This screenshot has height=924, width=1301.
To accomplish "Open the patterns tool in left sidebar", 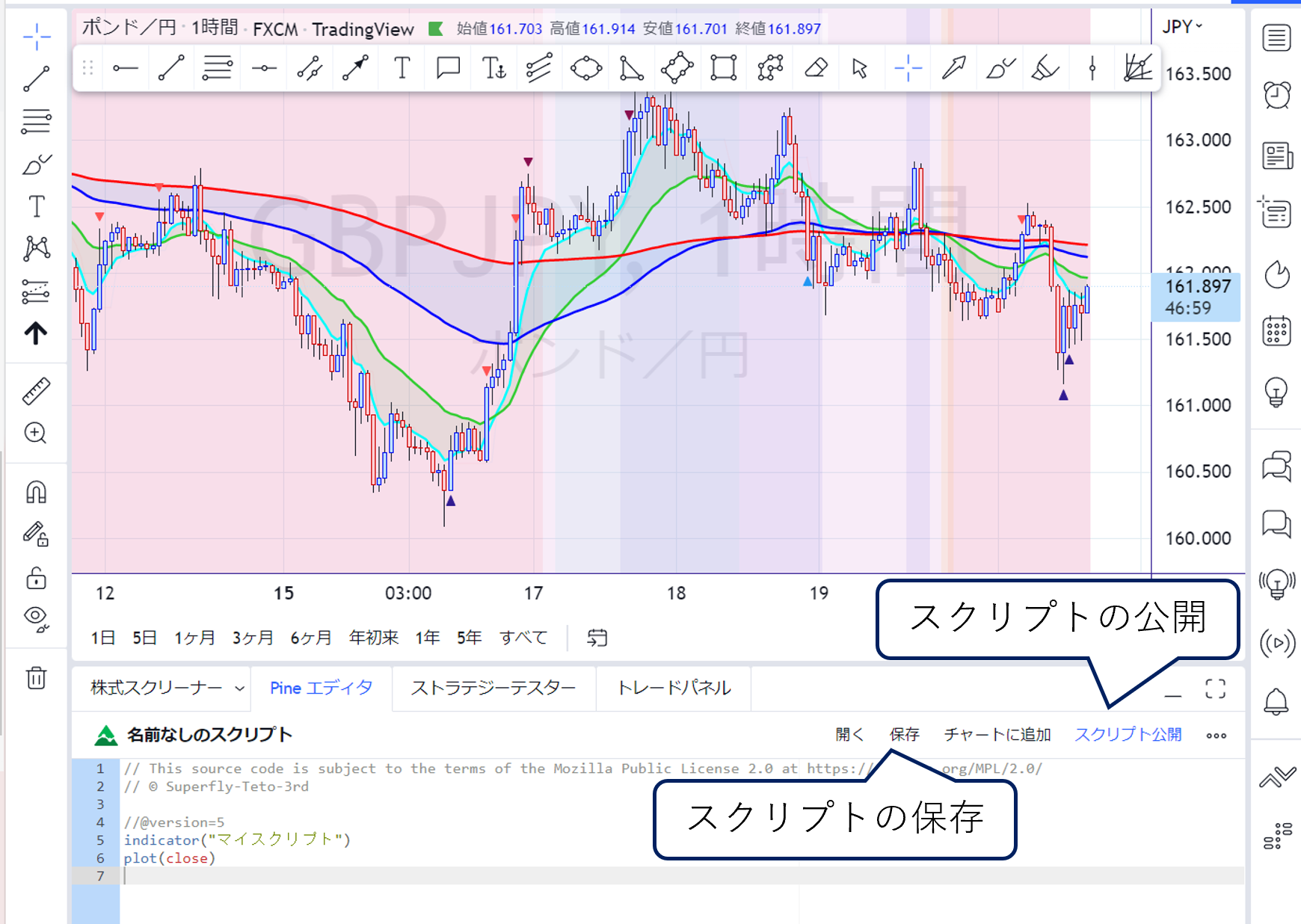I will coord(36,248).
